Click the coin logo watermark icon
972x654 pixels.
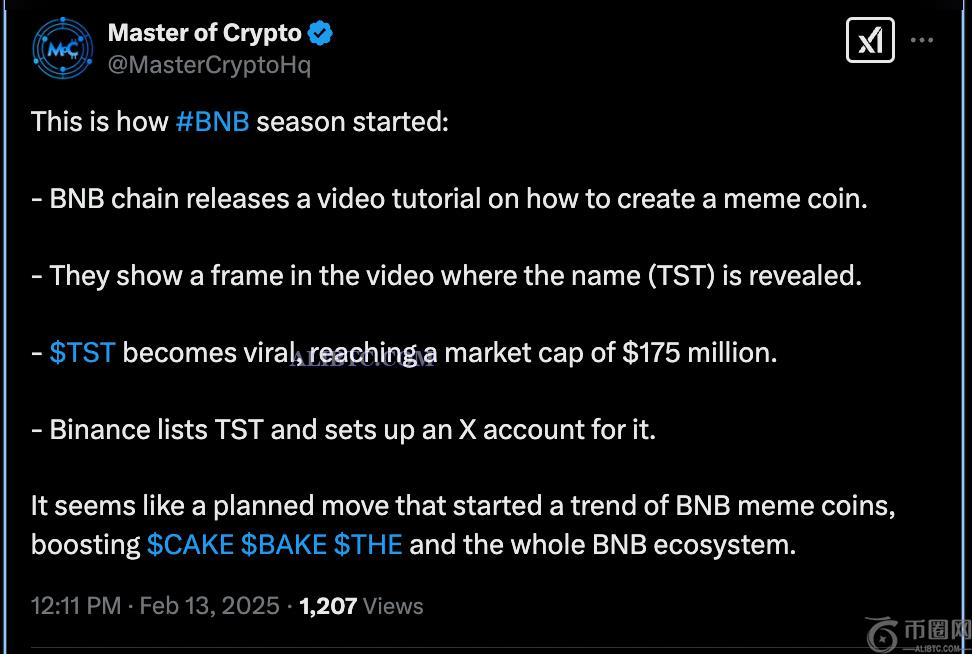881,635
